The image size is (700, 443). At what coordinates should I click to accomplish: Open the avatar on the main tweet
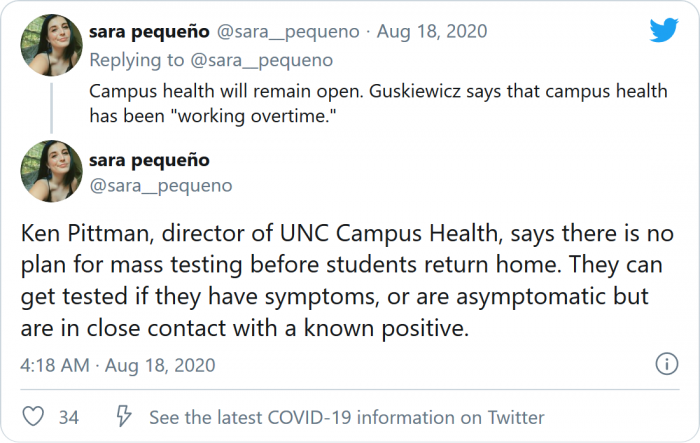click(x=45, y=170)
